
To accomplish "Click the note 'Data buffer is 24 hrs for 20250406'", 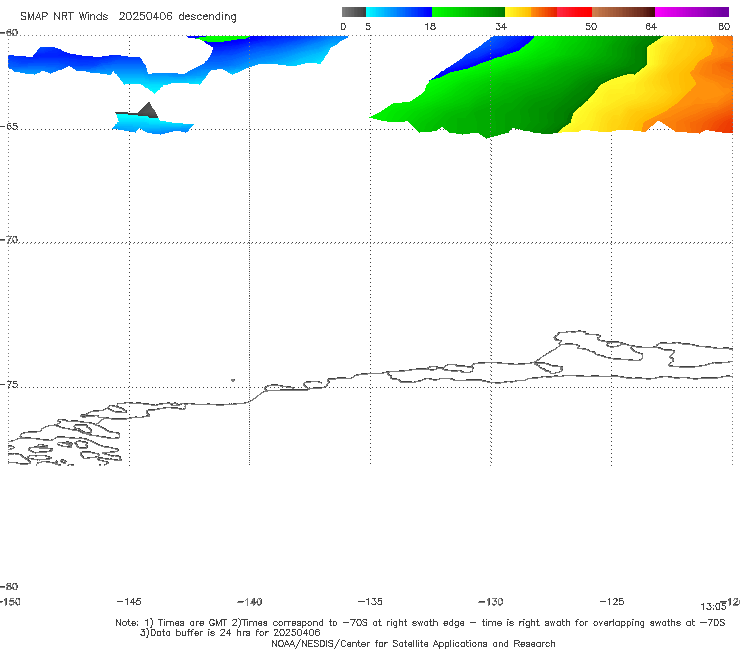I will pyautogui.click(x=230, y=633).
